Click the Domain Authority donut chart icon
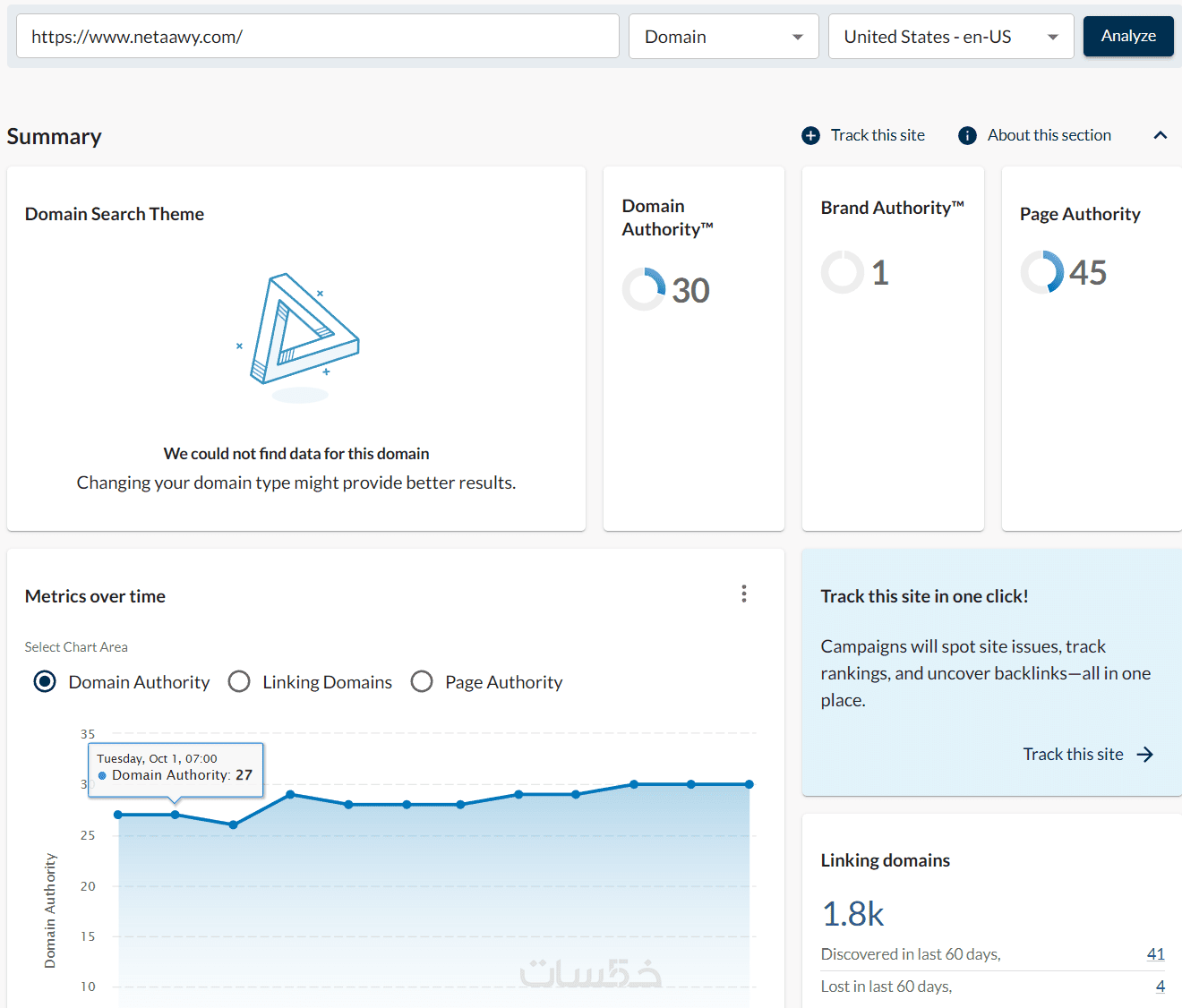 [x=644, y=289]
